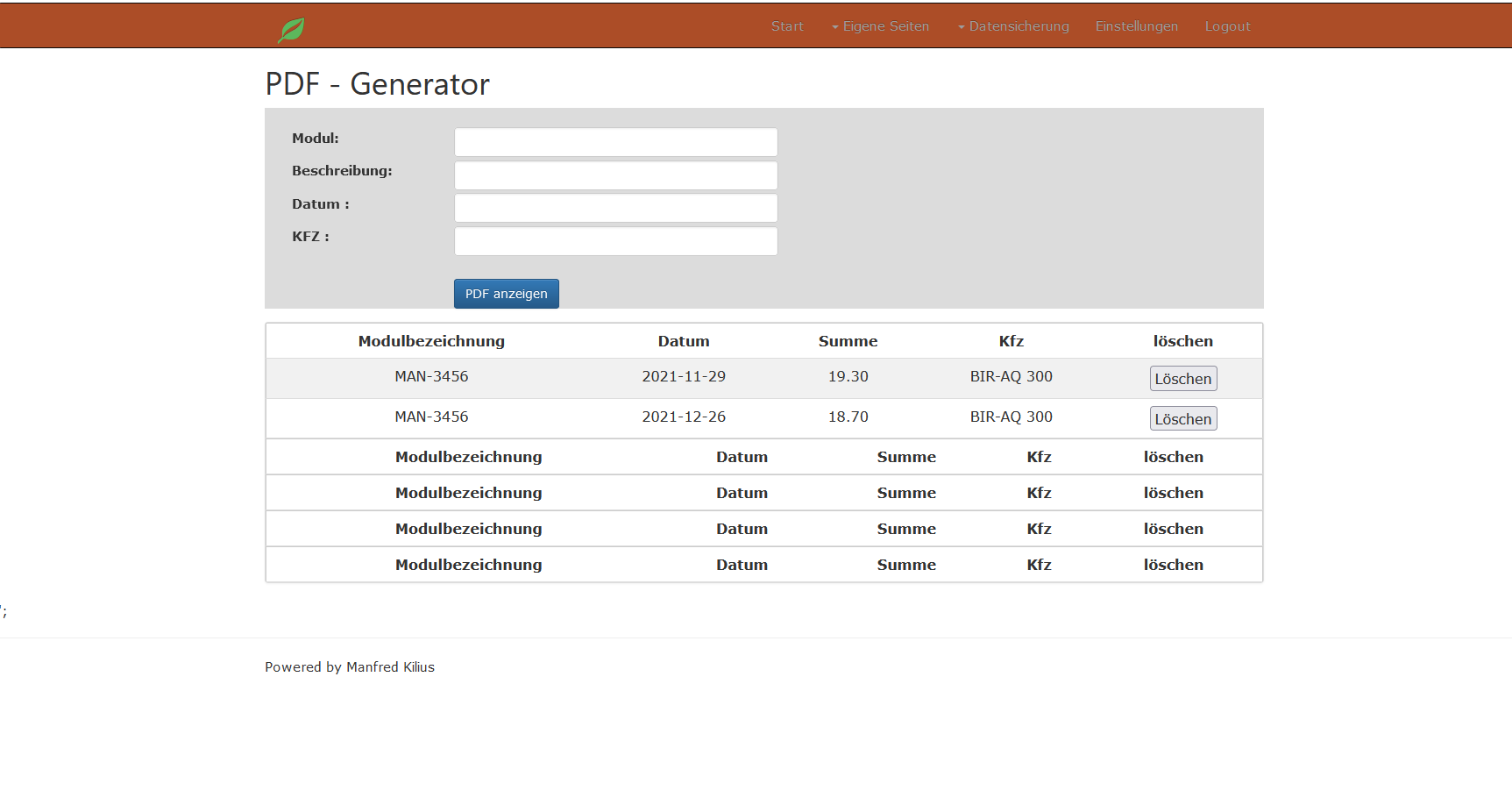Expand the Datensicherung dropdown menu
1512x805 pixels.
1013,26
